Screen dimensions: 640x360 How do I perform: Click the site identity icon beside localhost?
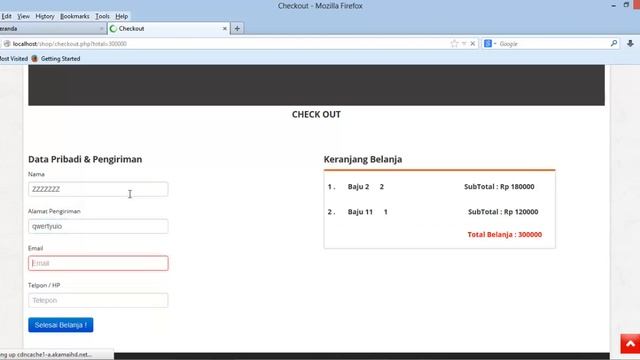pos(7,44)
